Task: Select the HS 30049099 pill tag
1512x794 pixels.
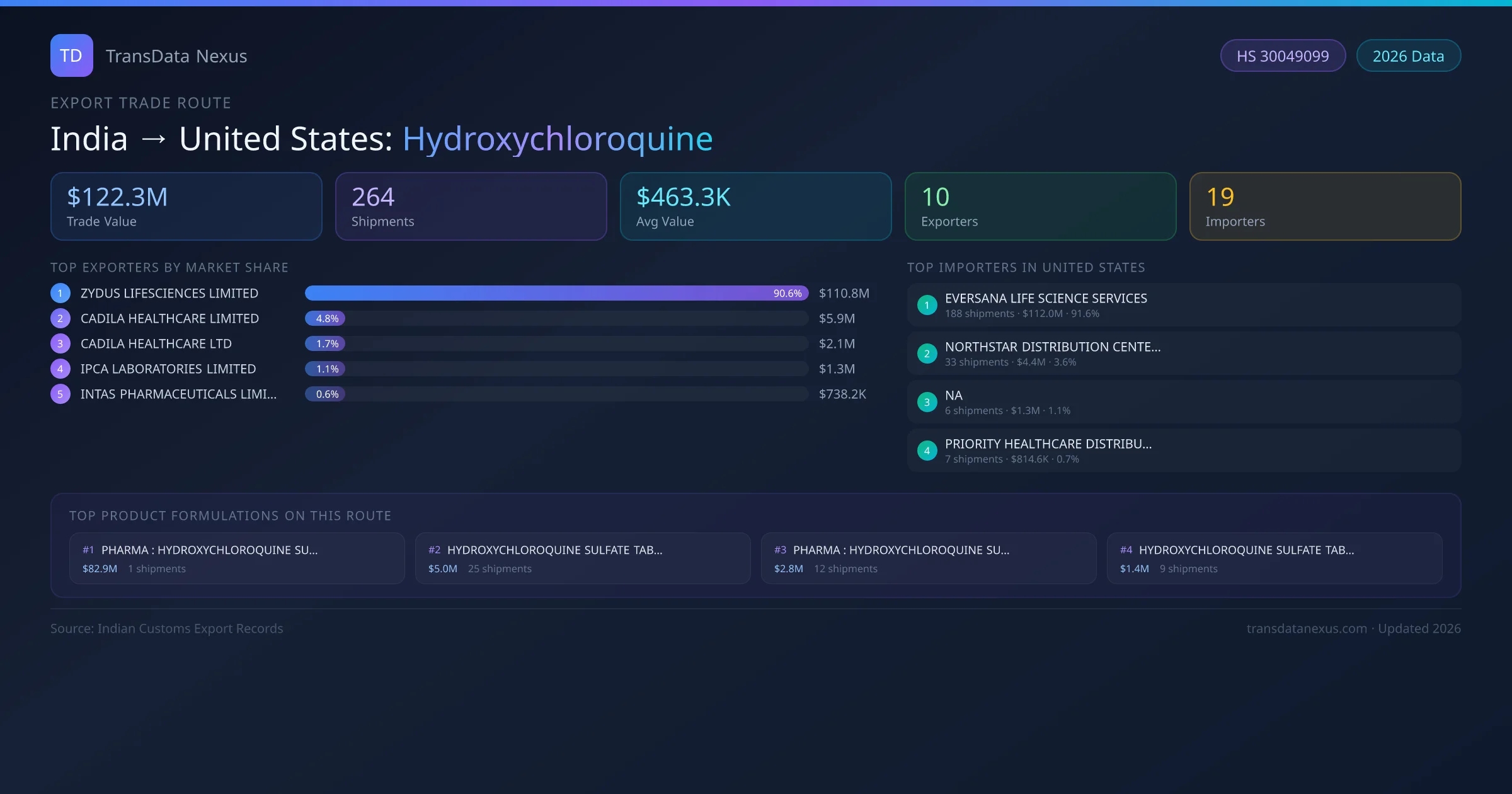Action: [x=1283, y=56]
